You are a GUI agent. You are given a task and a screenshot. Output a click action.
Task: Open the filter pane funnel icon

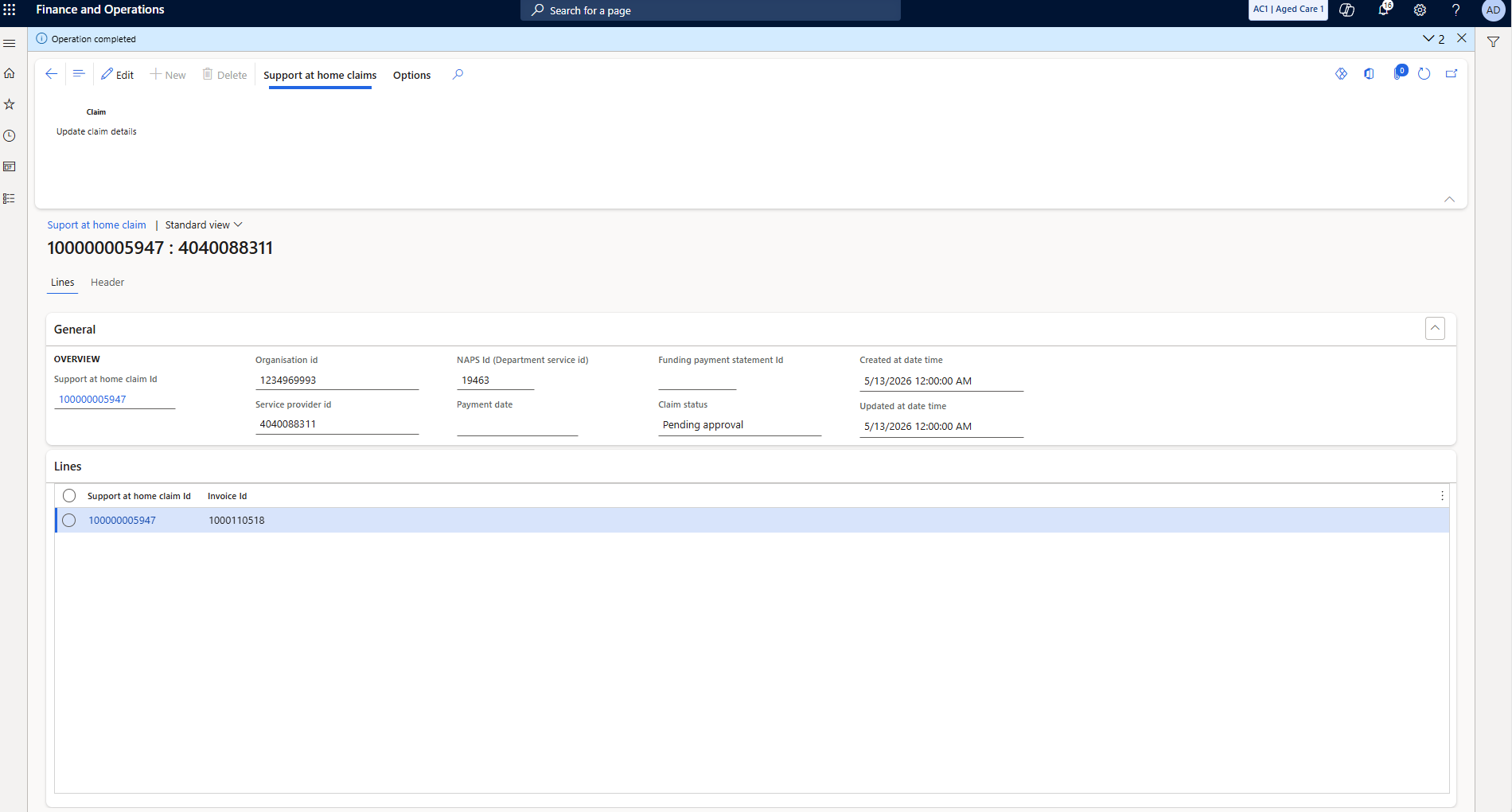(x=1493, y=42)
